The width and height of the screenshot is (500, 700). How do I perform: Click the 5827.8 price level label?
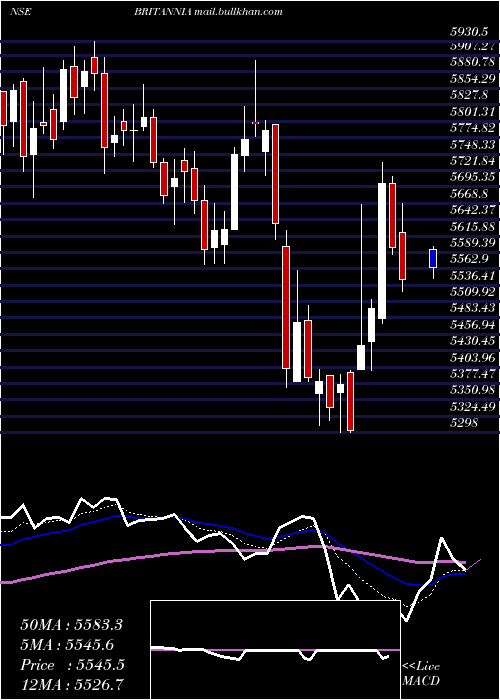click(470, 96)
